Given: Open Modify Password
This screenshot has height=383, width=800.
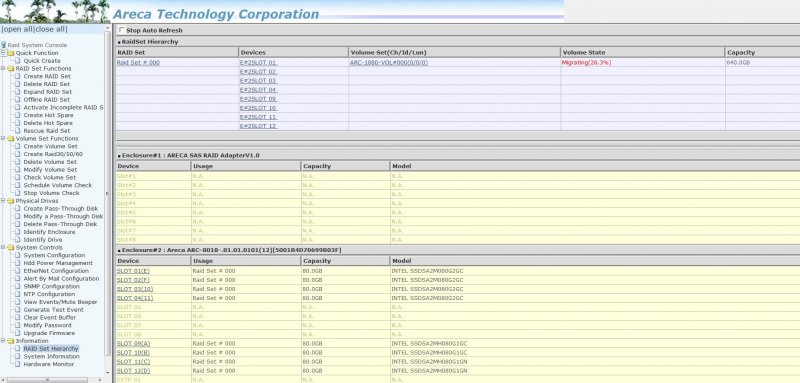Looking at the screenshot, I should click(x=47, y=325).
